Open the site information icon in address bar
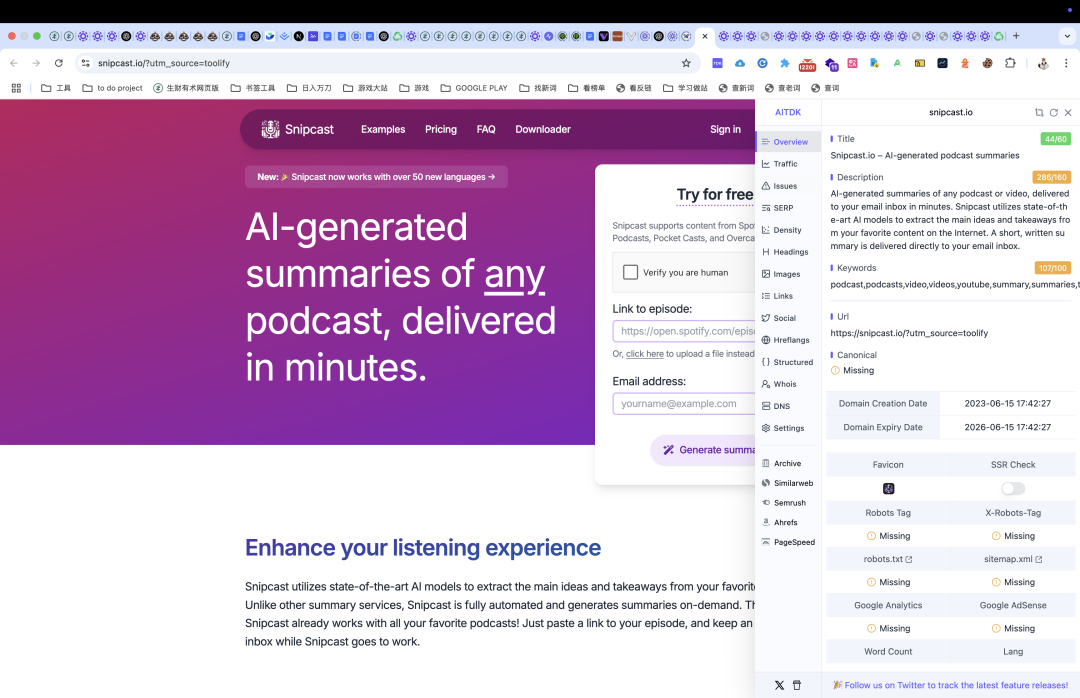 pos(85,63)
